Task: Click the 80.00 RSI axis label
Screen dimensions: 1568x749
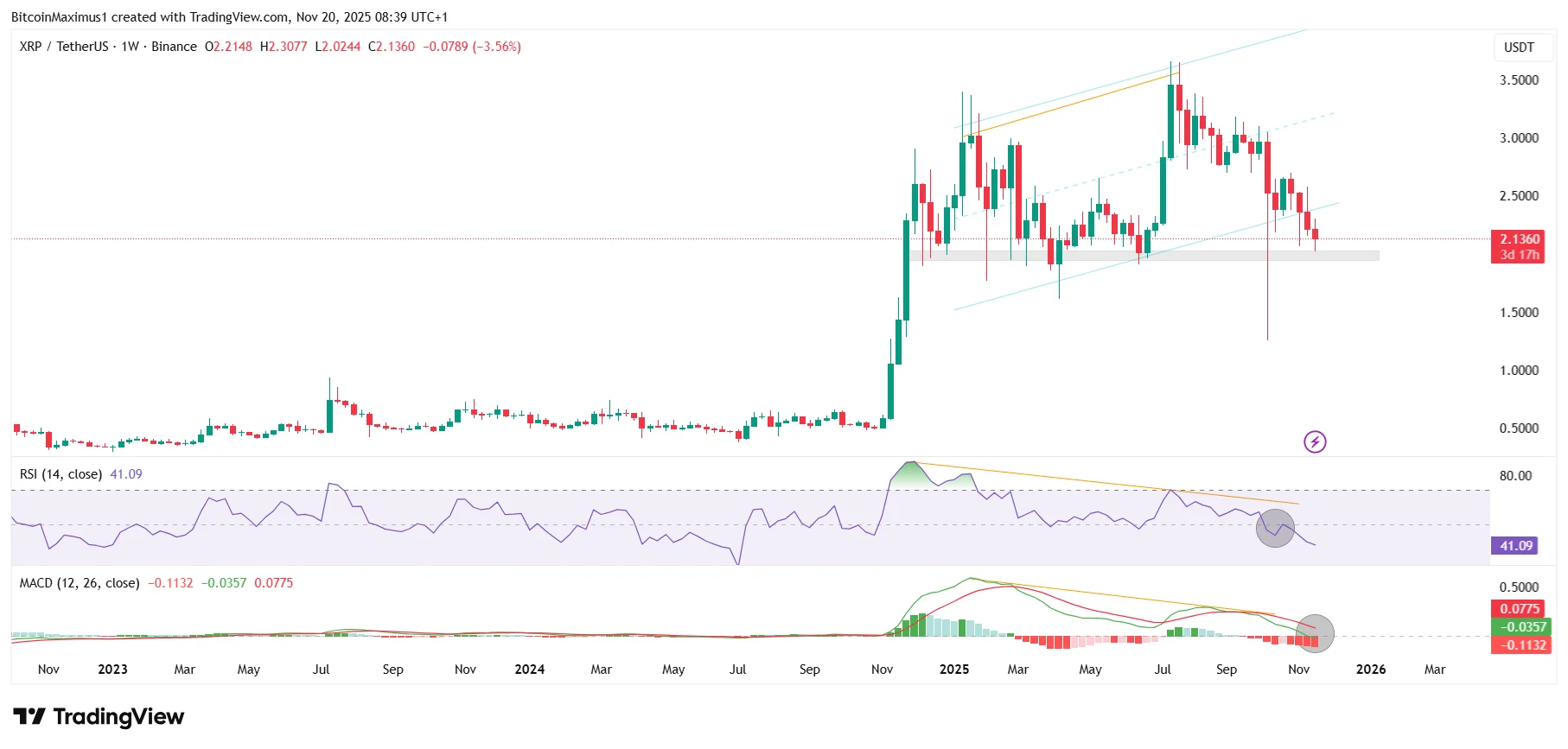Action: 1515,476
